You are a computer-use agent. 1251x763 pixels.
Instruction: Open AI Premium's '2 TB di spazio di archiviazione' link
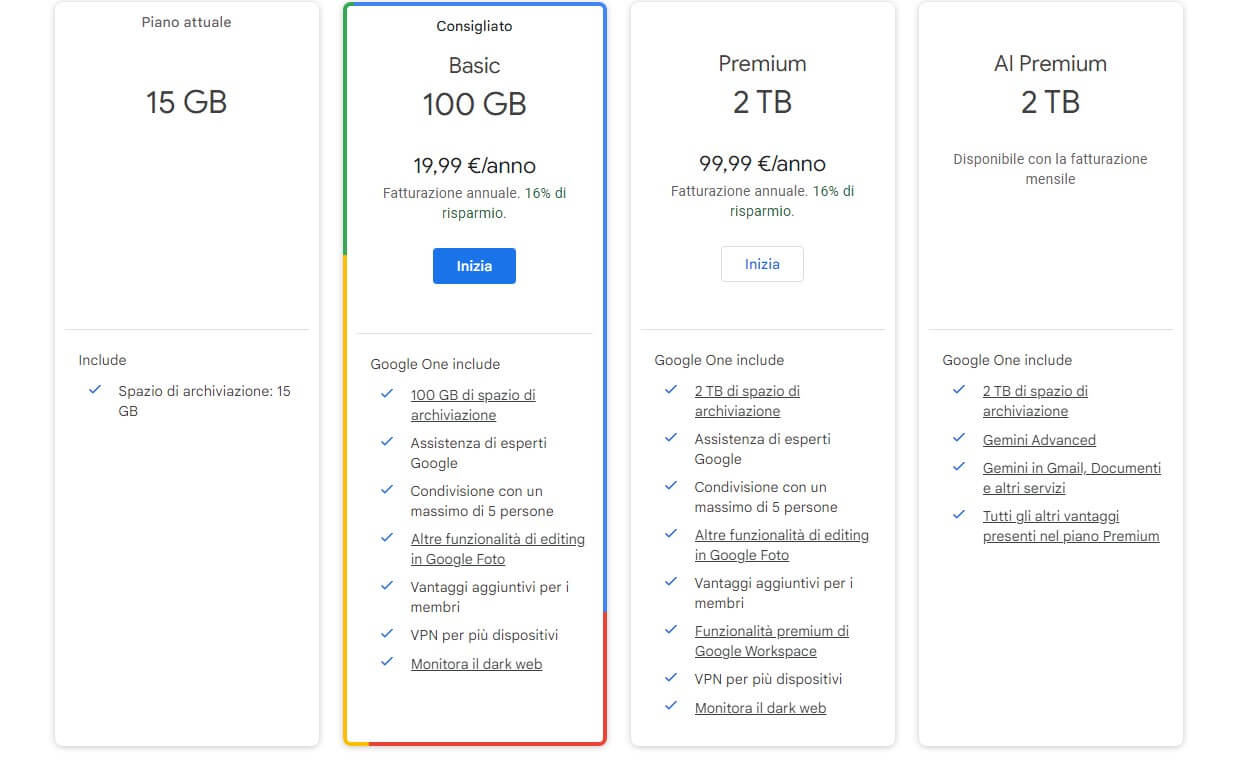[x=1035, y=401]
